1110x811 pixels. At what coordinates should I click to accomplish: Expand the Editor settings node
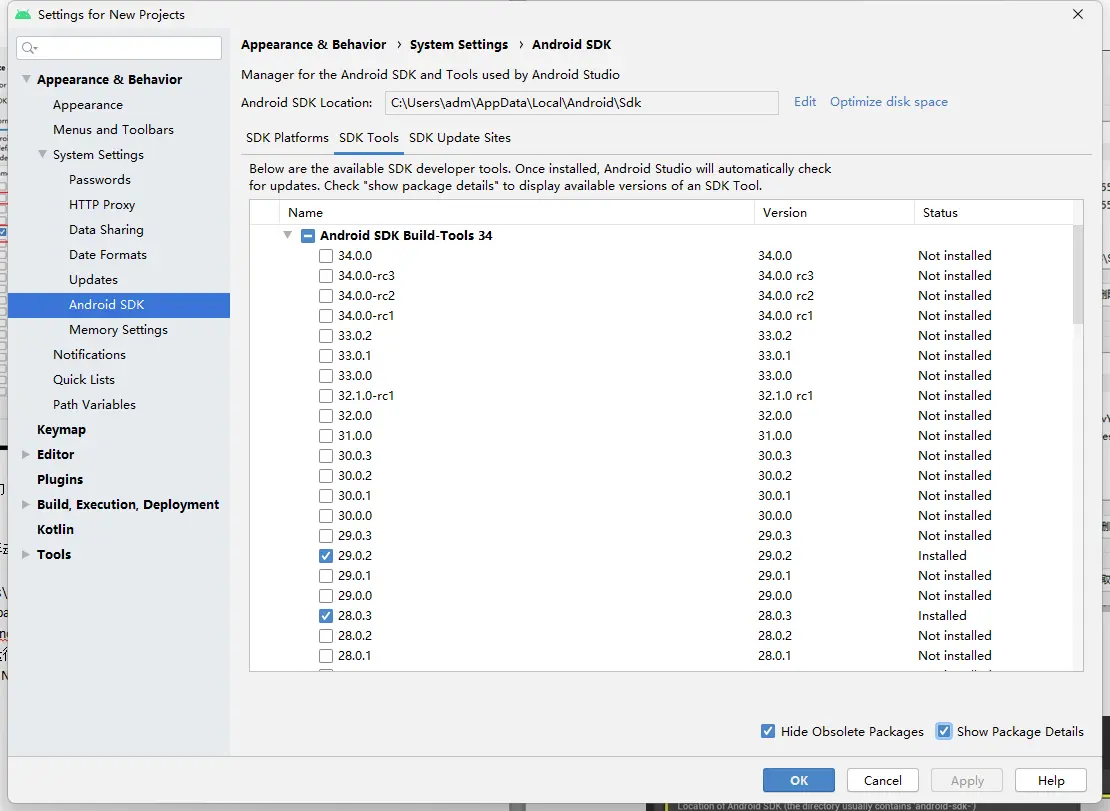[x=25, y=454]
